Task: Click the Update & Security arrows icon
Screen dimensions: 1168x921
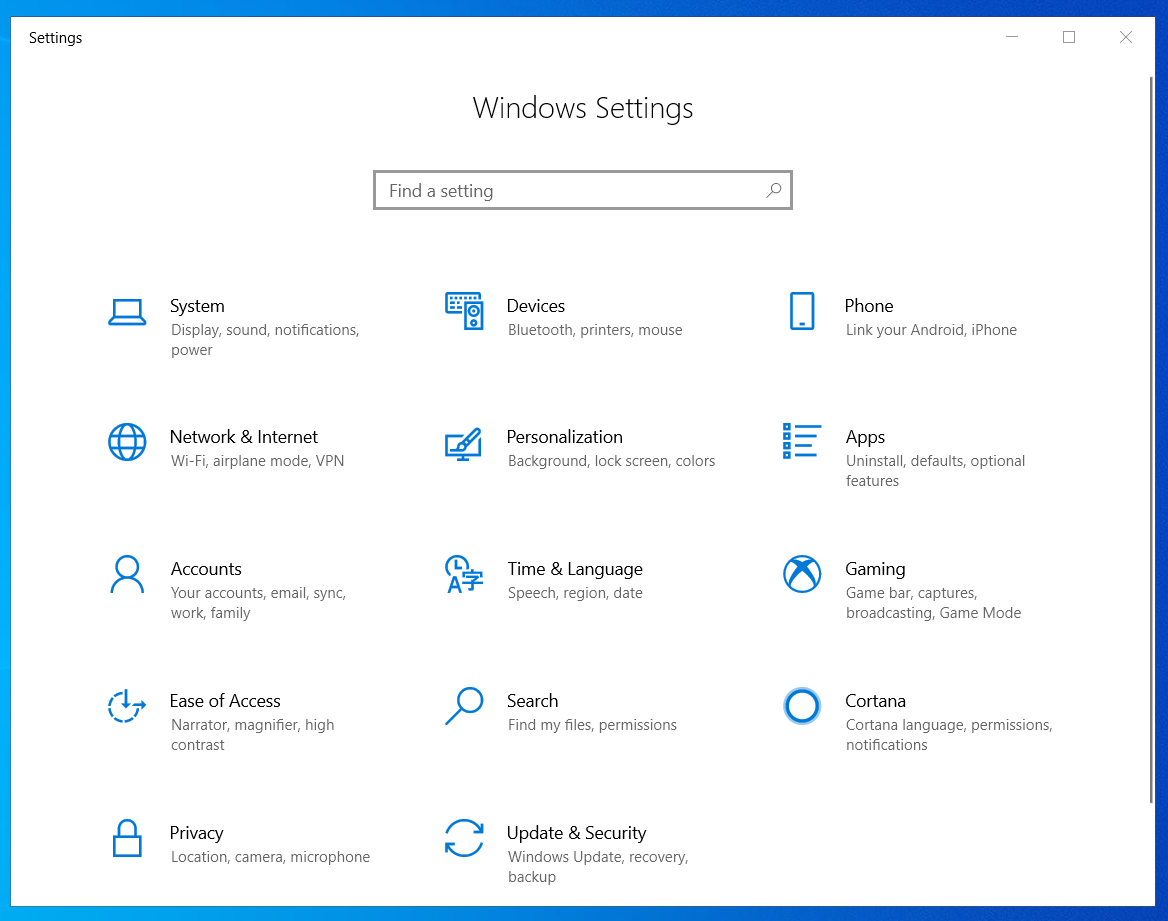Action: 464,838
